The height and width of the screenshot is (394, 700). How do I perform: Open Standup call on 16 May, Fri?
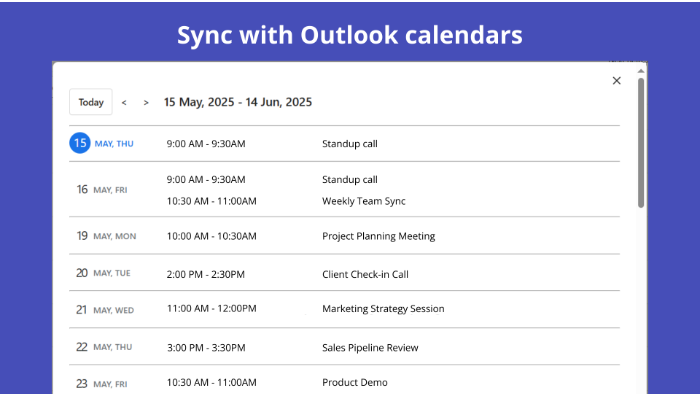[350, 179]
